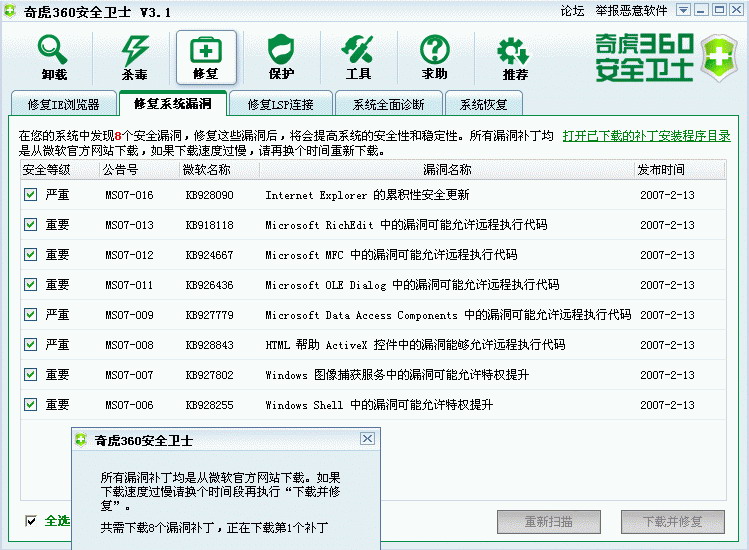Viewport: 749px width, 550px height.
Task: Click the 下载并修复 button
Action: [673, 522]
